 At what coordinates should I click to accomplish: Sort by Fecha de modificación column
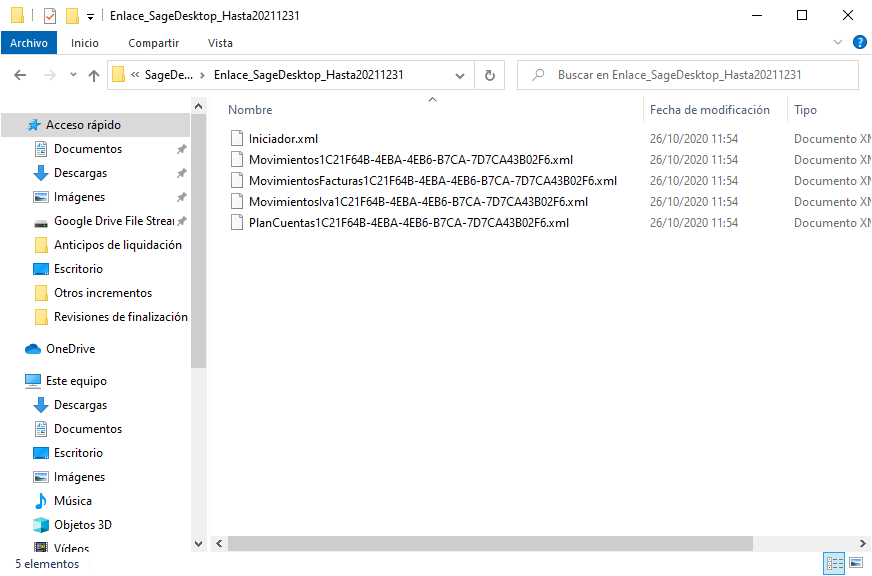710,110
